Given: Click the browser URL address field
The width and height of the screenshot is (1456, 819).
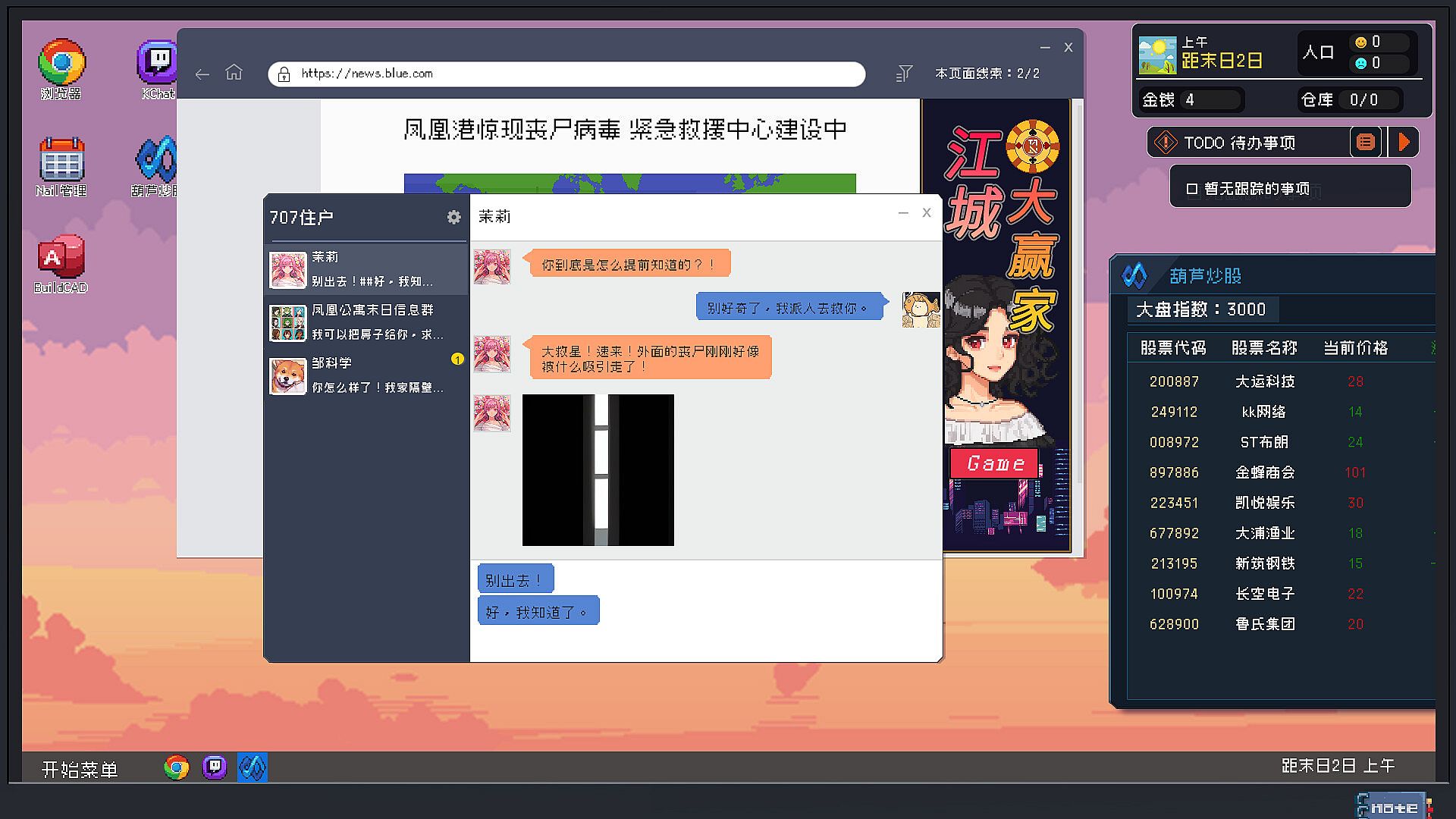Looking at the screenshot, I should coord(569,74).
